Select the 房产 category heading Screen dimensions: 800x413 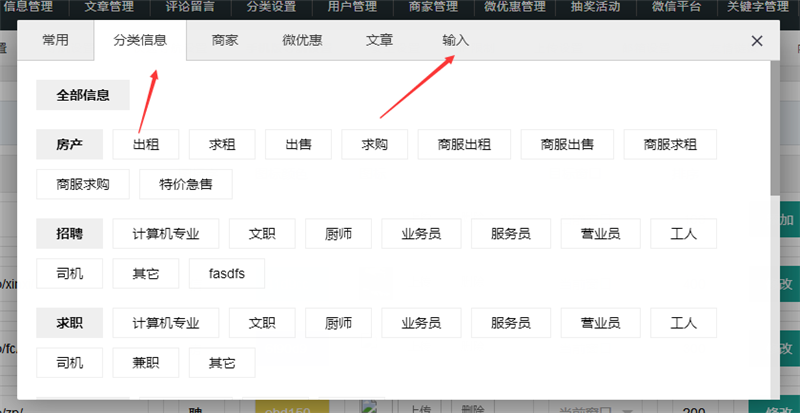pos(70,144)
